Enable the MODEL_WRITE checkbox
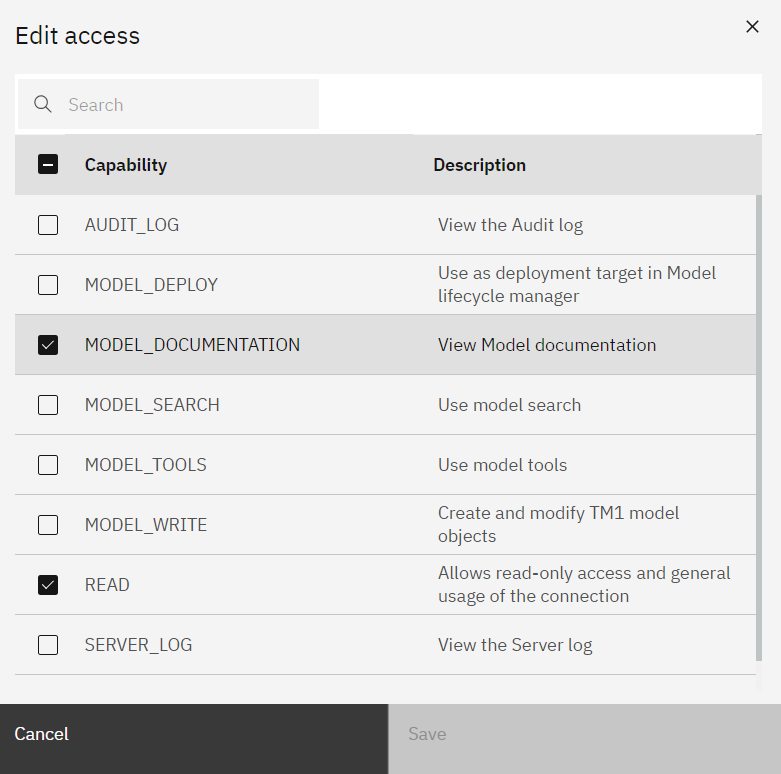Viewport: 781px width, 774px height. [48, 525]
